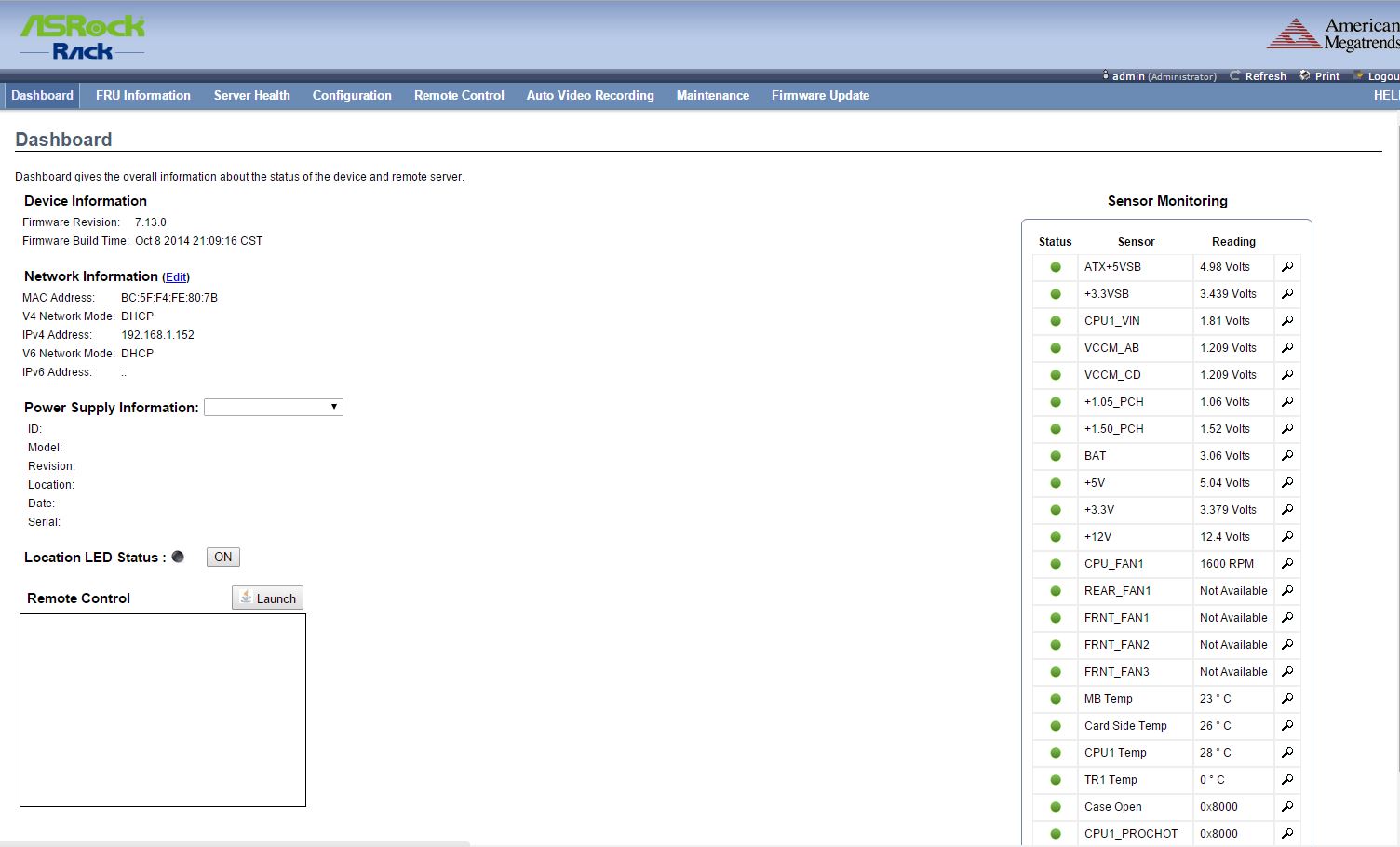Screen dimensions: 1400x847
Task: Open Server Health menu
Action: (252, 95)
